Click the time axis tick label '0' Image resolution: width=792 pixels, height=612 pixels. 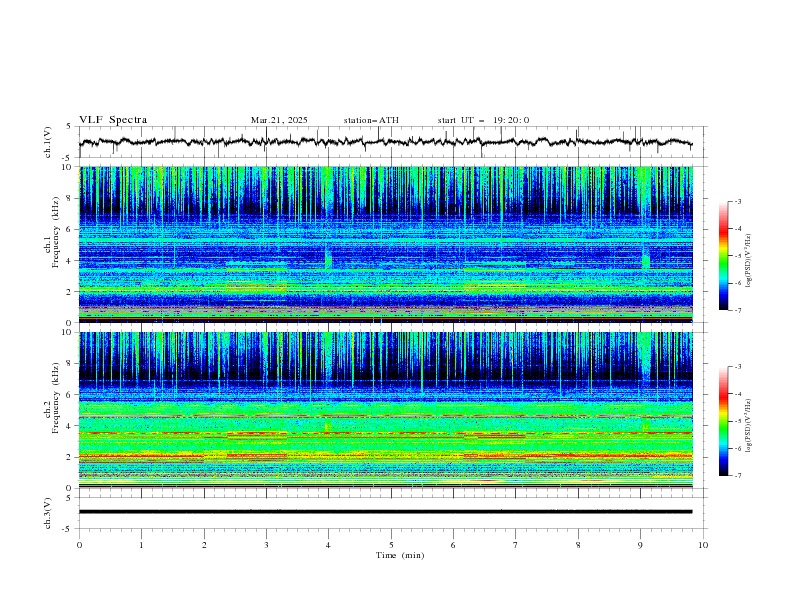point(79,545)
